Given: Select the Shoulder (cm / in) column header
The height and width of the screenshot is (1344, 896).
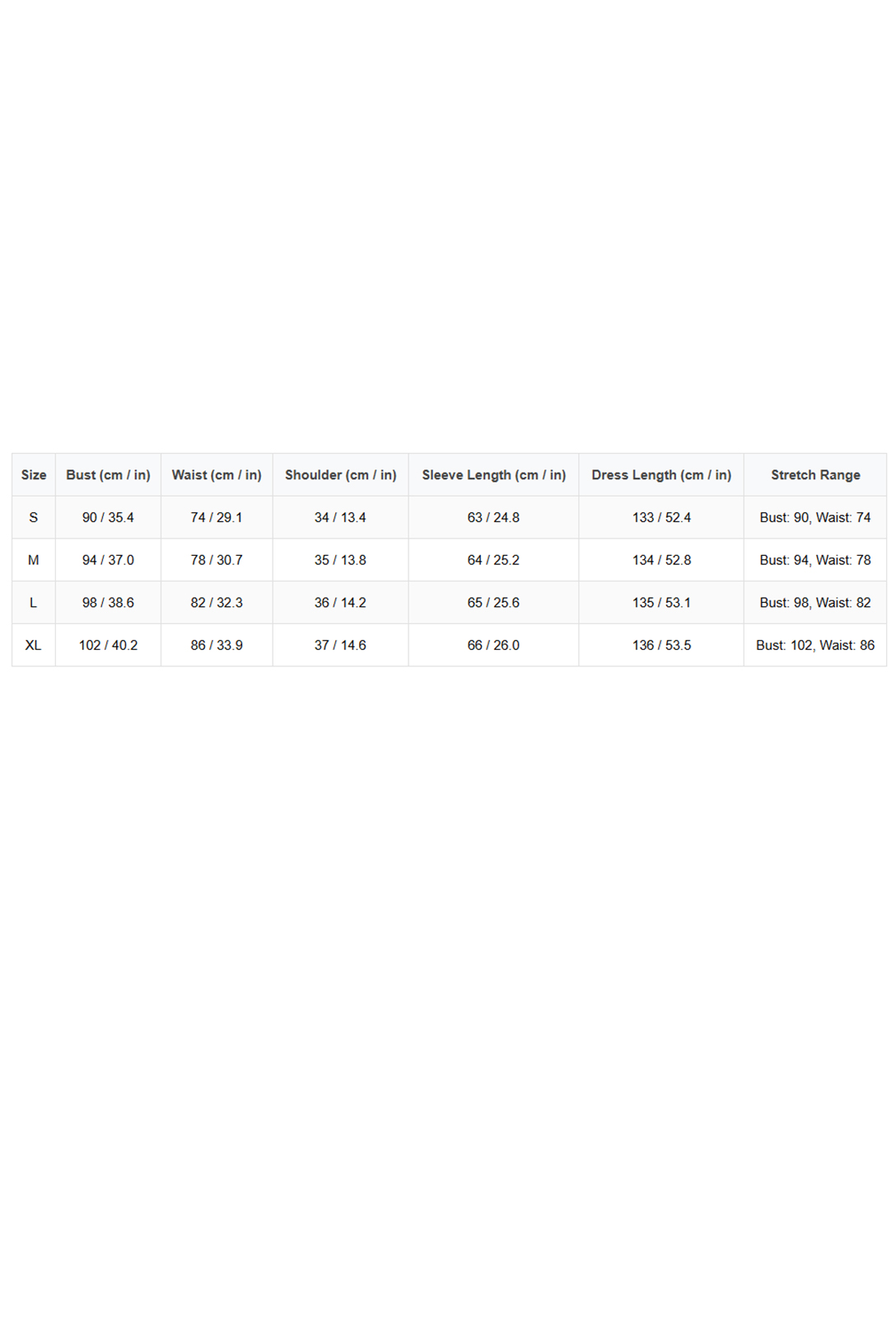Looking at the screenshot, I should pos(340,475).
